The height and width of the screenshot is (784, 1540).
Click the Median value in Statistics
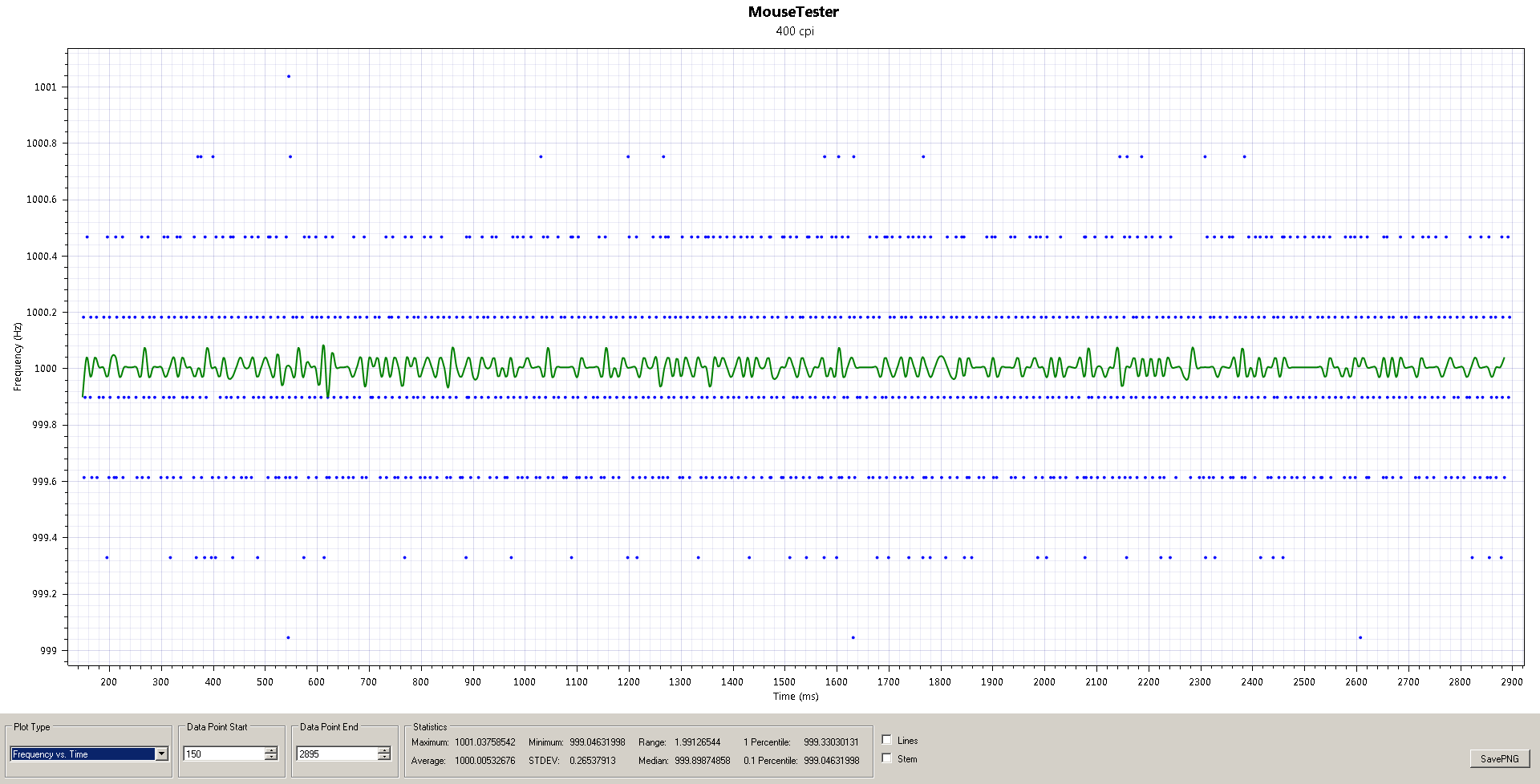coord(702,761)
